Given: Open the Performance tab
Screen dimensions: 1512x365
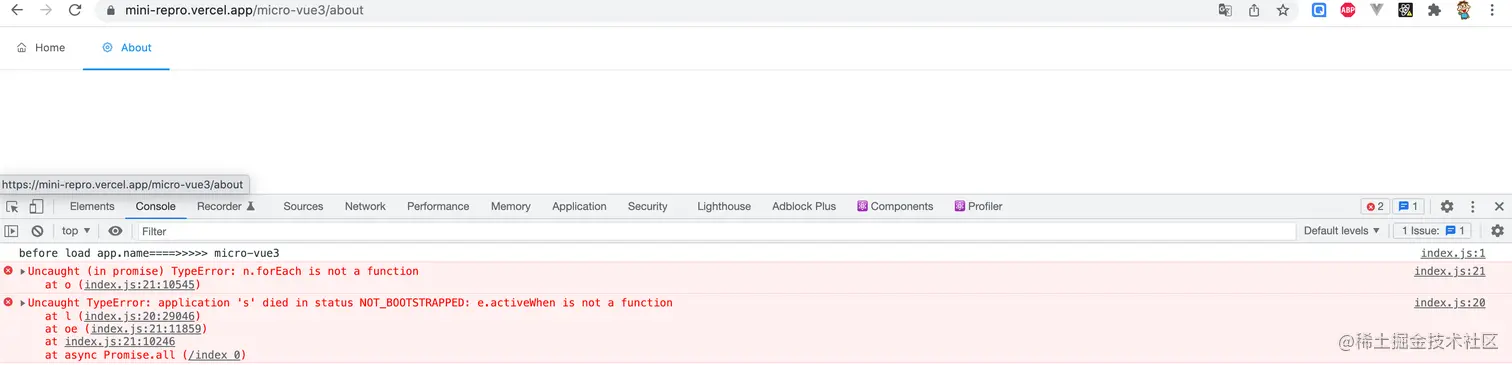Looking at the screenshot, I should [x=438, y=206].
